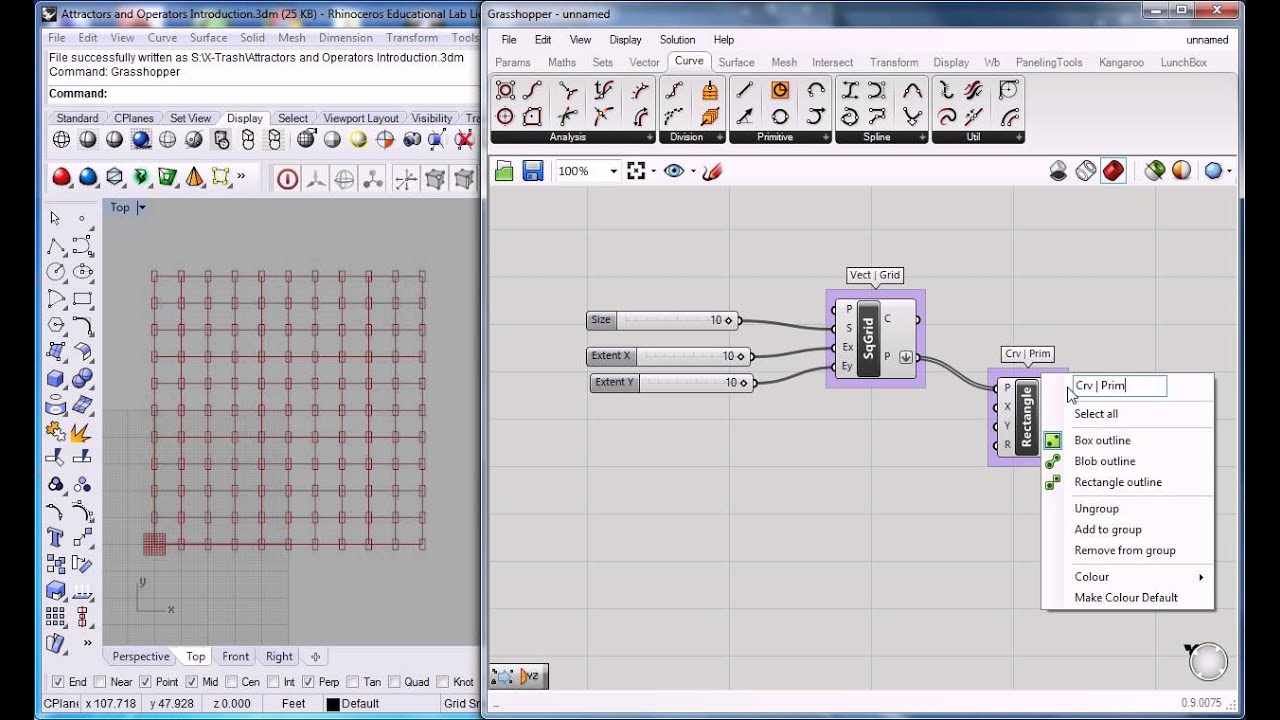
Task: Click group name field containing Crv | Prim
Action: (1120, 385)
